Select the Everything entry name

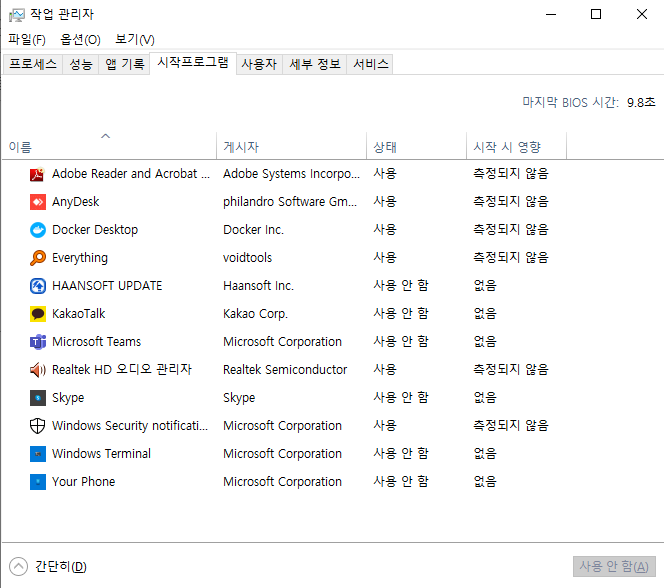[x=80, y=258]
